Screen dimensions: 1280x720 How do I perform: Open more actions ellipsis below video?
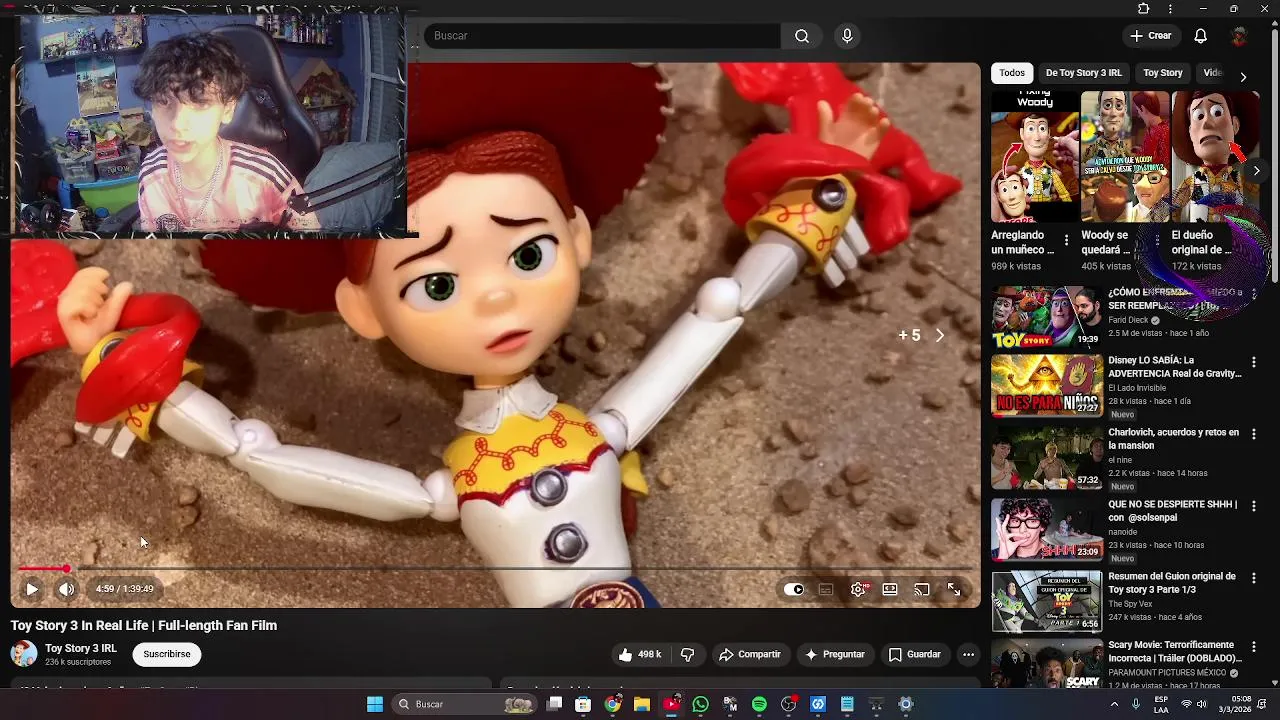point(968,654)
